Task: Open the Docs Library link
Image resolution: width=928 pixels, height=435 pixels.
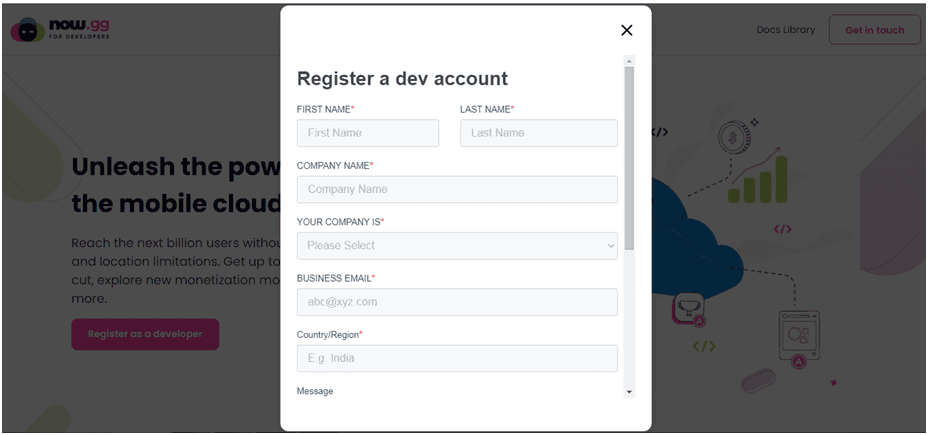Action: coord(785,30)
